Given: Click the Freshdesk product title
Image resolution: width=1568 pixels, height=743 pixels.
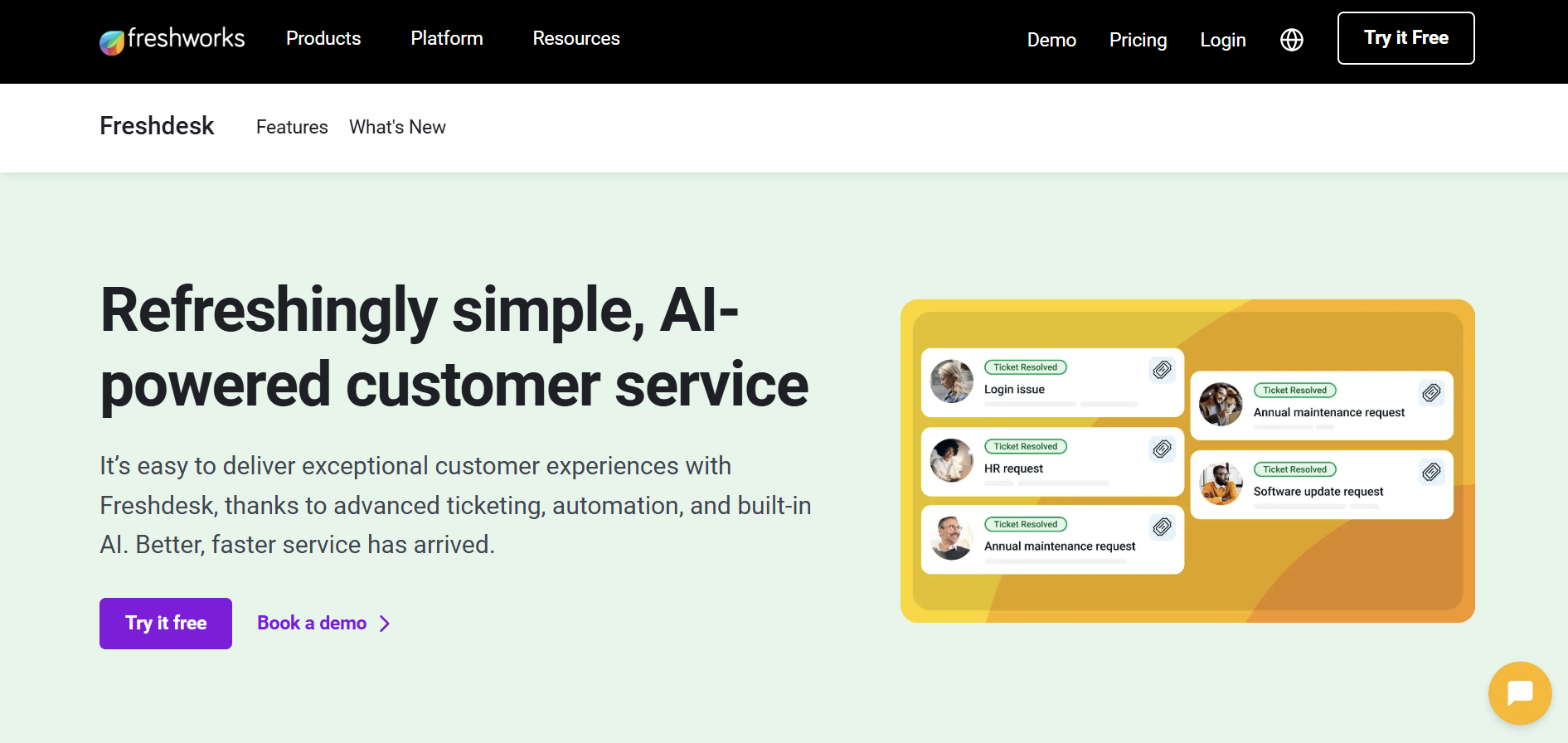Looking at the screenshot, I should (x=157, y=126).
